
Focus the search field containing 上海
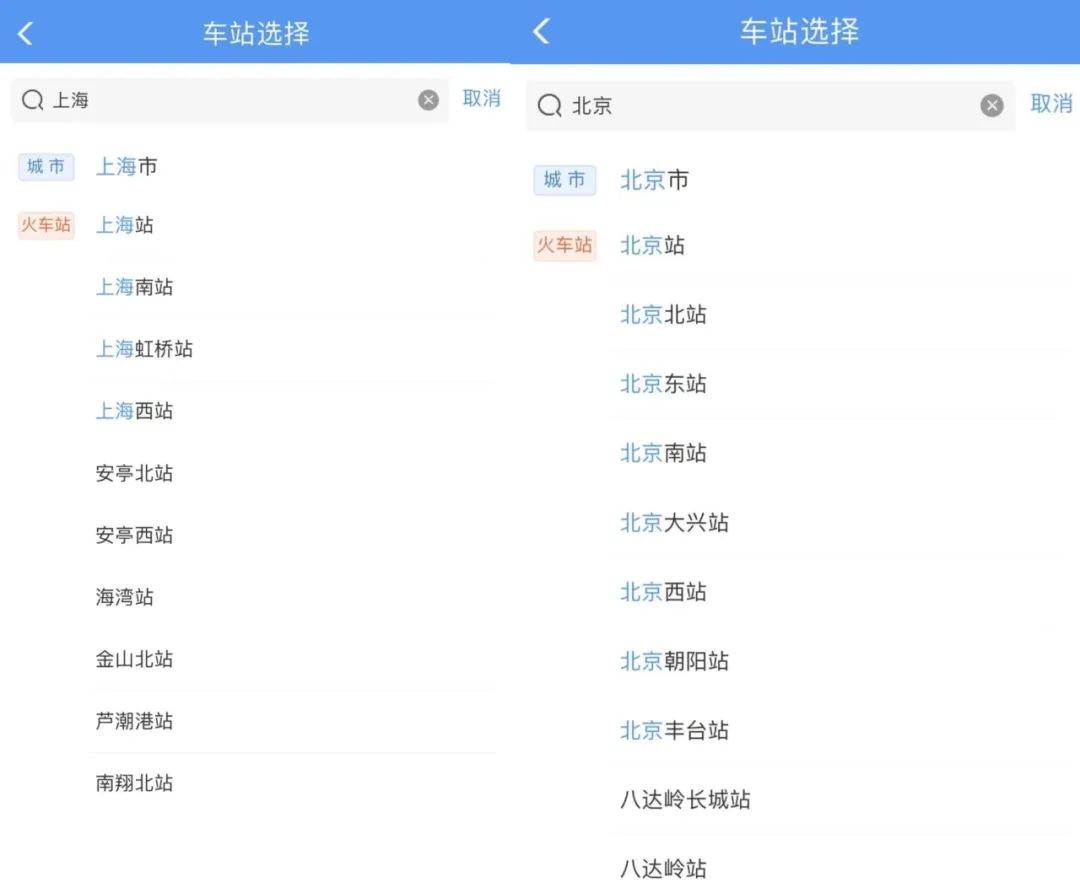pos(230,100)
